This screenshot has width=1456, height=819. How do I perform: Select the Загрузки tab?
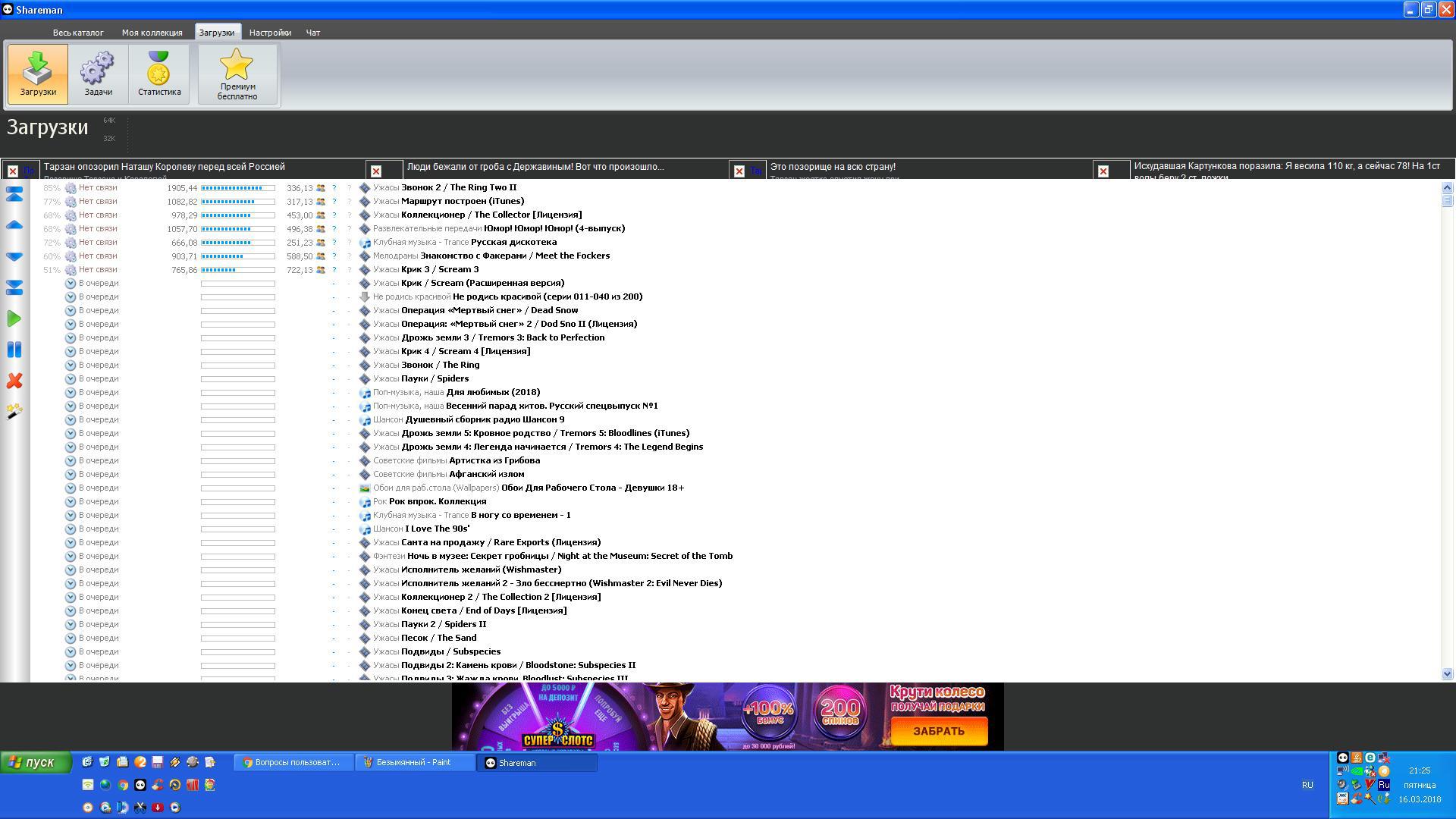pyautogui.click(x=217, y=33)
